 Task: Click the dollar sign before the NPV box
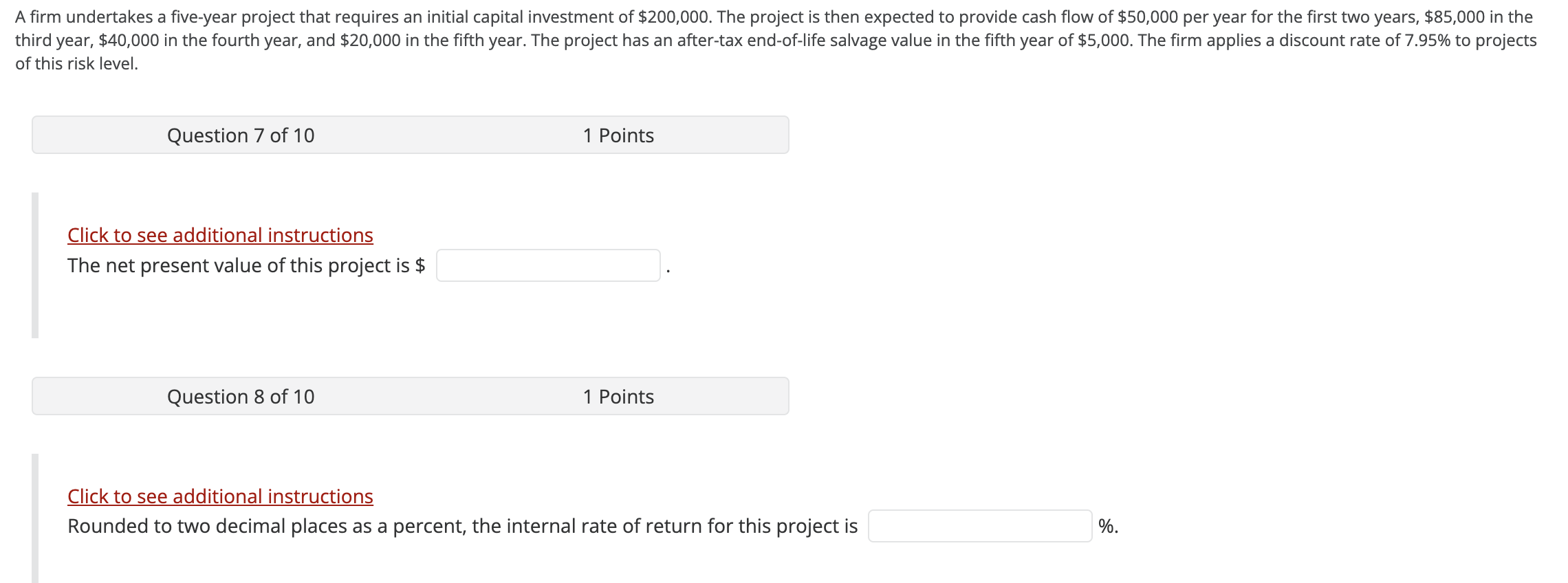tap(421, 265)
